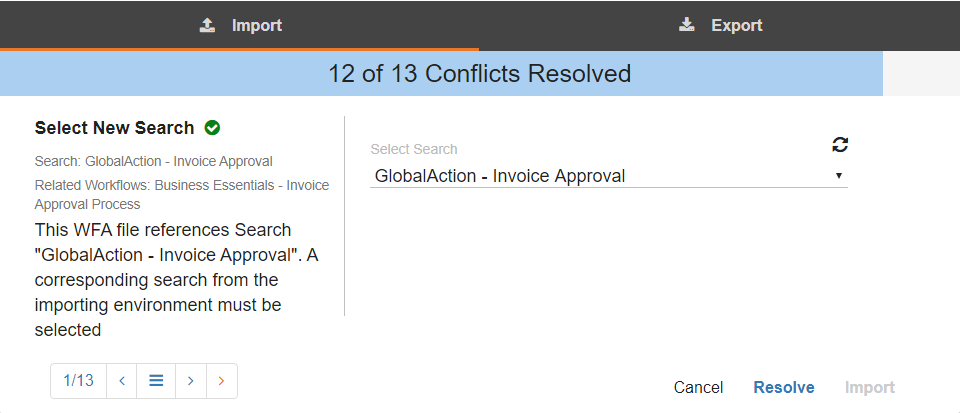Refresh the search list with the sync icon

tap(840, 145)
